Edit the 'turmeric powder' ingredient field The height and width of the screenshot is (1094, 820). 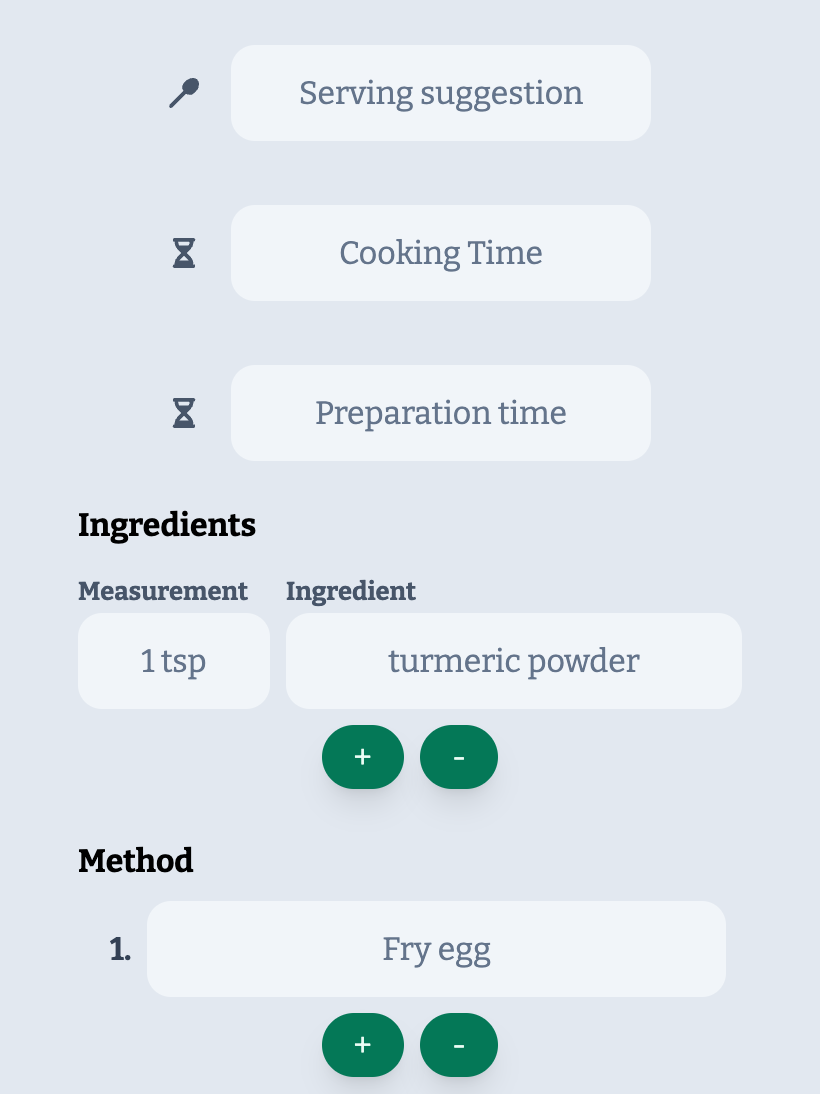(514, 661)
